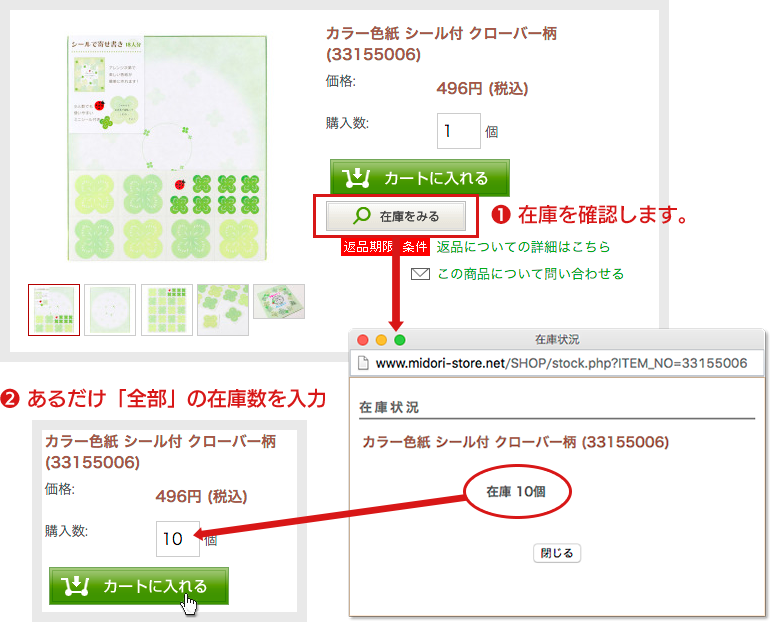The image size is (770, 622).
Task: Click the quantity field showing 1
Action: (x=459, y=131)
